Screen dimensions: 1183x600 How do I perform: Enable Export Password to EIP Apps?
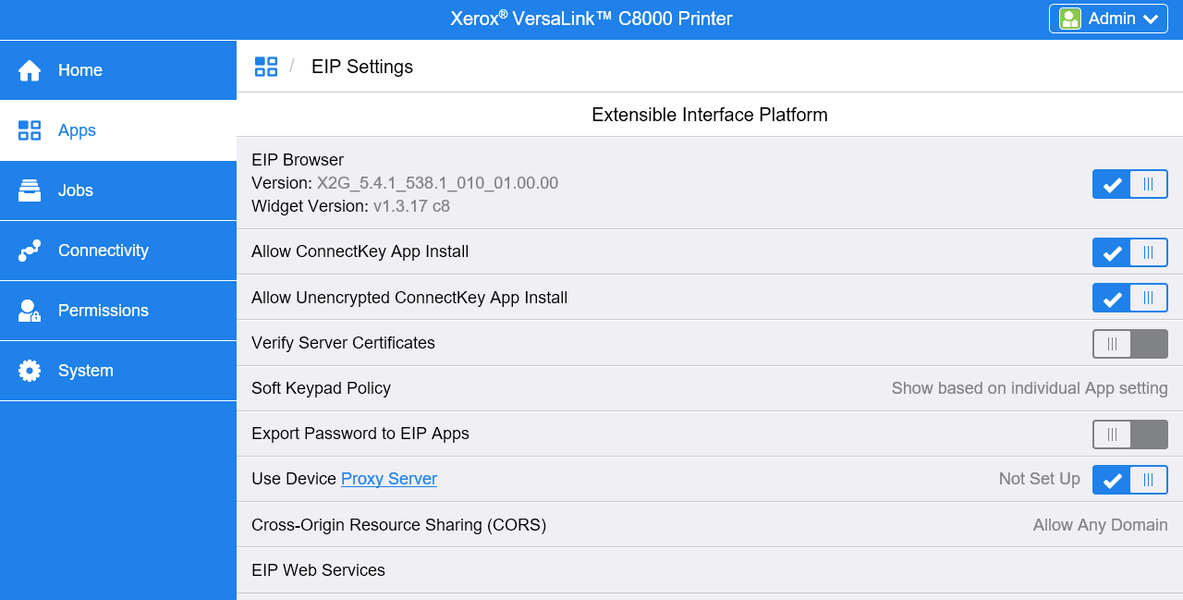point(1129,434)
